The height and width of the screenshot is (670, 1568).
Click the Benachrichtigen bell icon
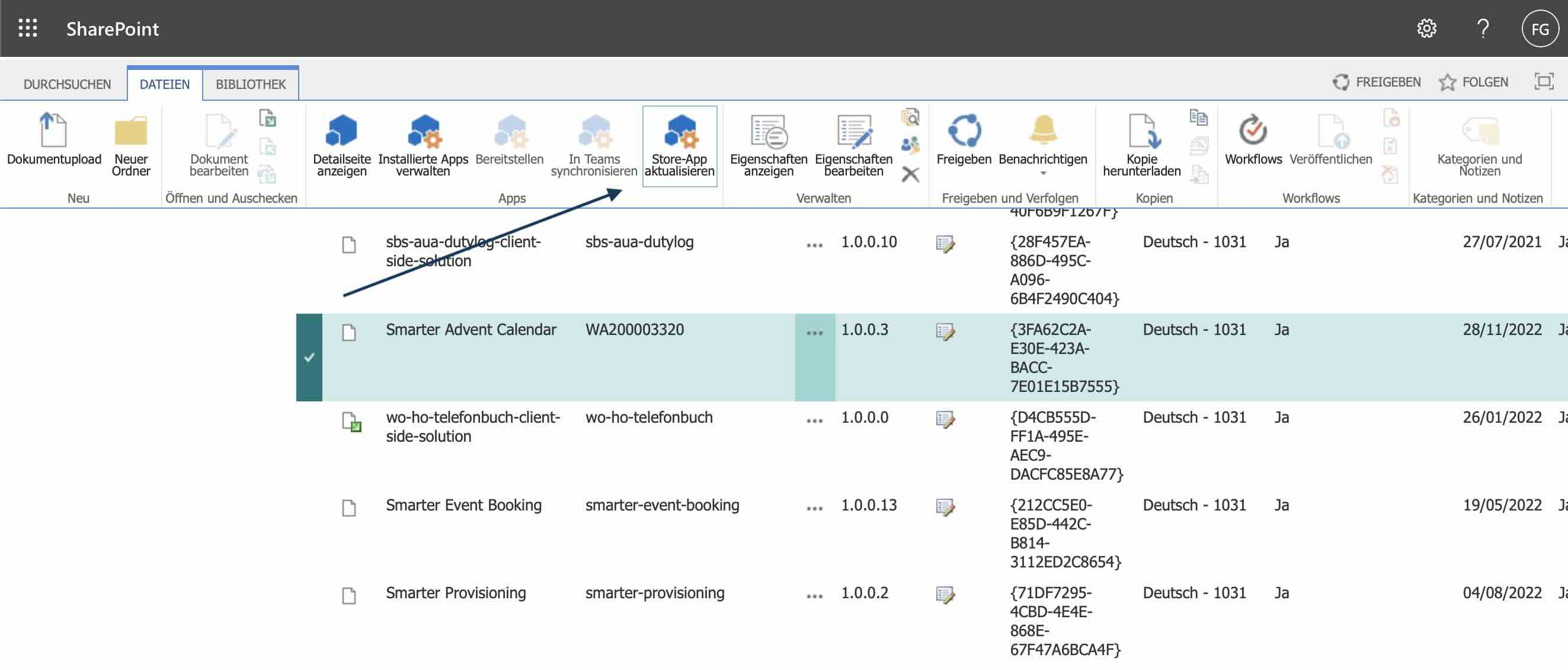1044,131
